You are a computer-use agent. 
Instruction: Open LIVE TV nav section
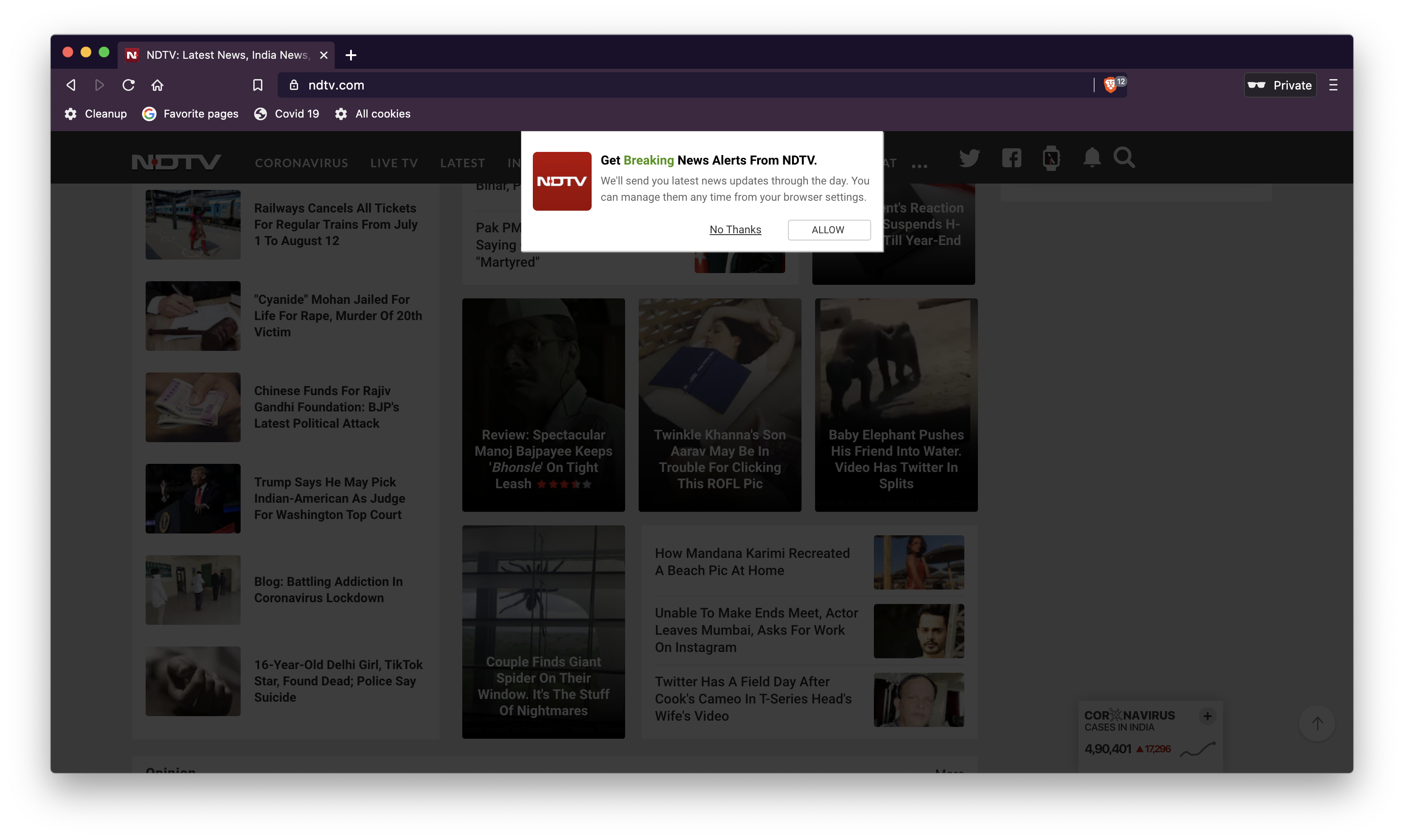pos(394,163)
